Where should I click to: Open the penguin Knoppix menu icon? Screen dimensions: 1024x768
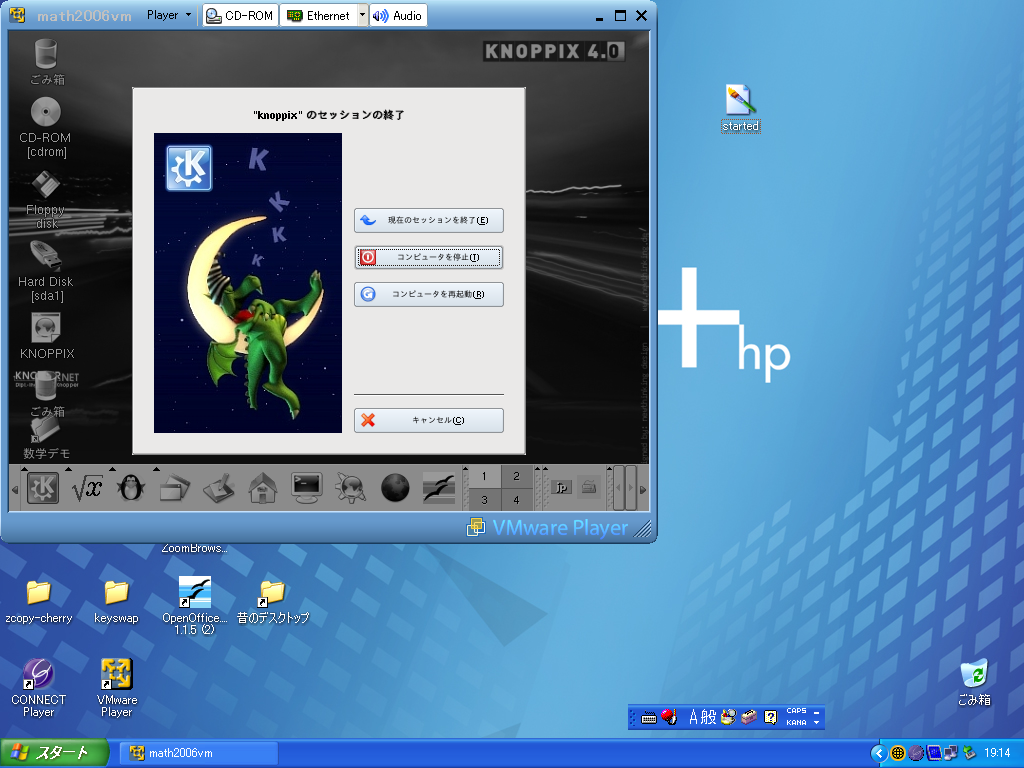pyautogui.click(x=131, y=488)
